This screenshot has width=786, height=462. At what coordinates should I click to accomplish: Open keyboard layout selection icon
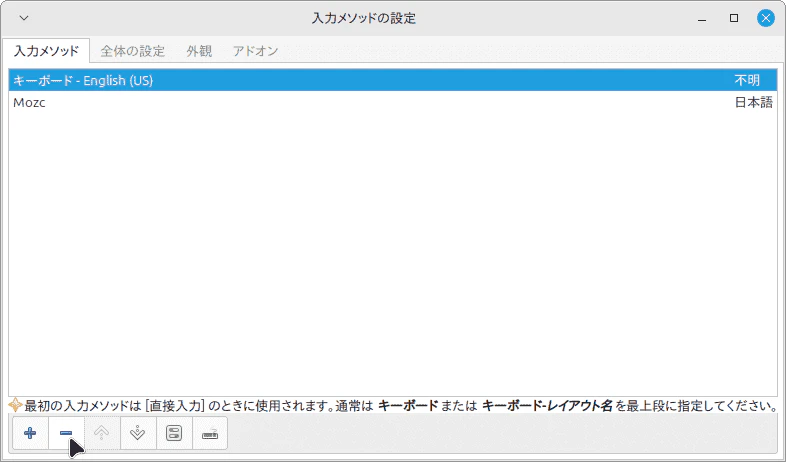(210, 433)
